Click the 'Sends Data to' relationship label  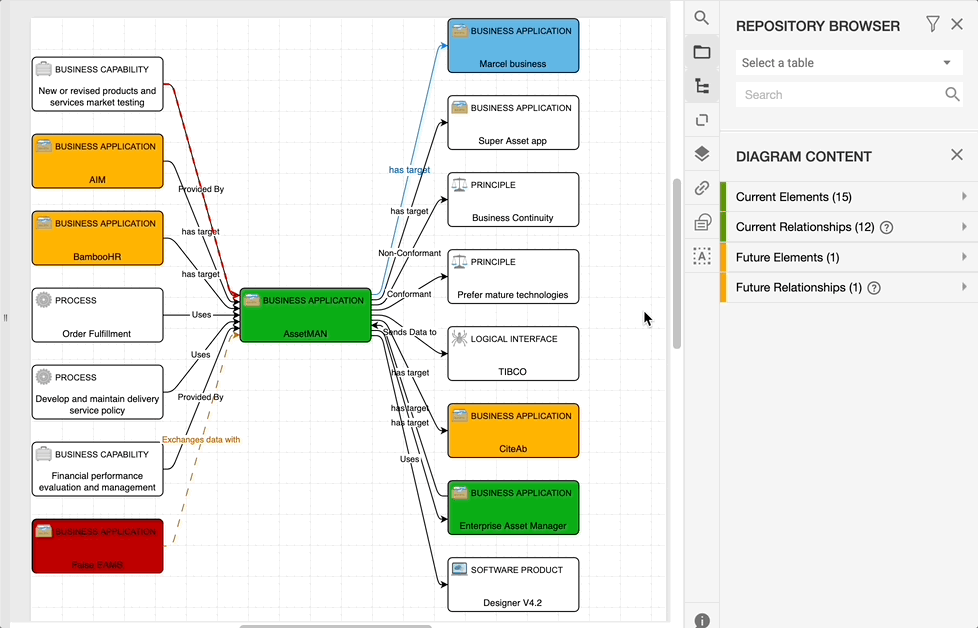coord(410,332)
